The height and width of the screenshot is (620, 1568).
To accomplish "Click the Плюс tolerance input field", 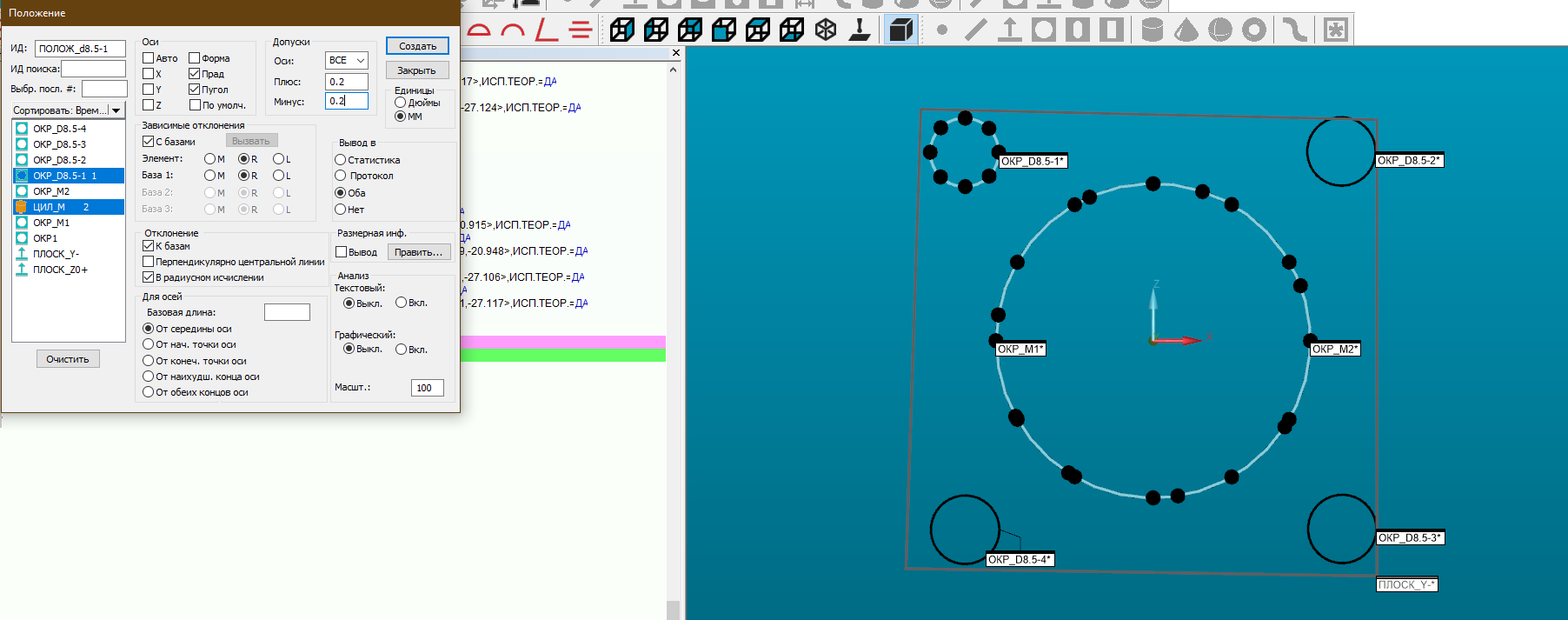I will click(346, 82).
